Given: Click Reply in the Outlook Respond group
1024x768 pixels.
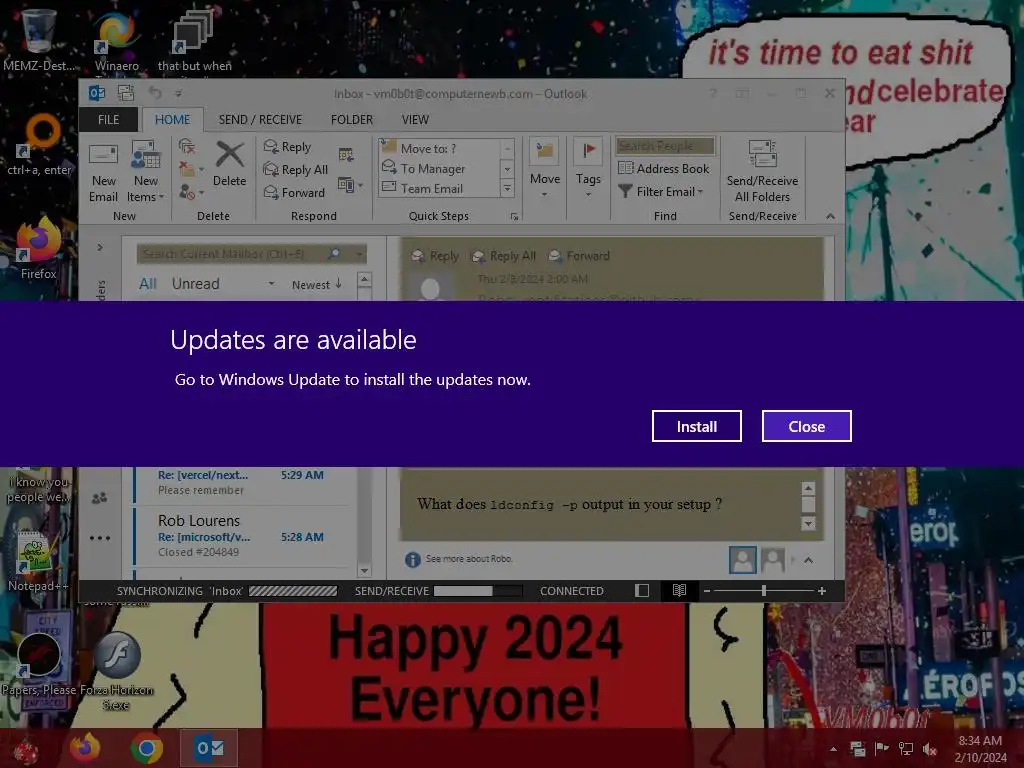Looking at the screenshot, I should (287, 147).
